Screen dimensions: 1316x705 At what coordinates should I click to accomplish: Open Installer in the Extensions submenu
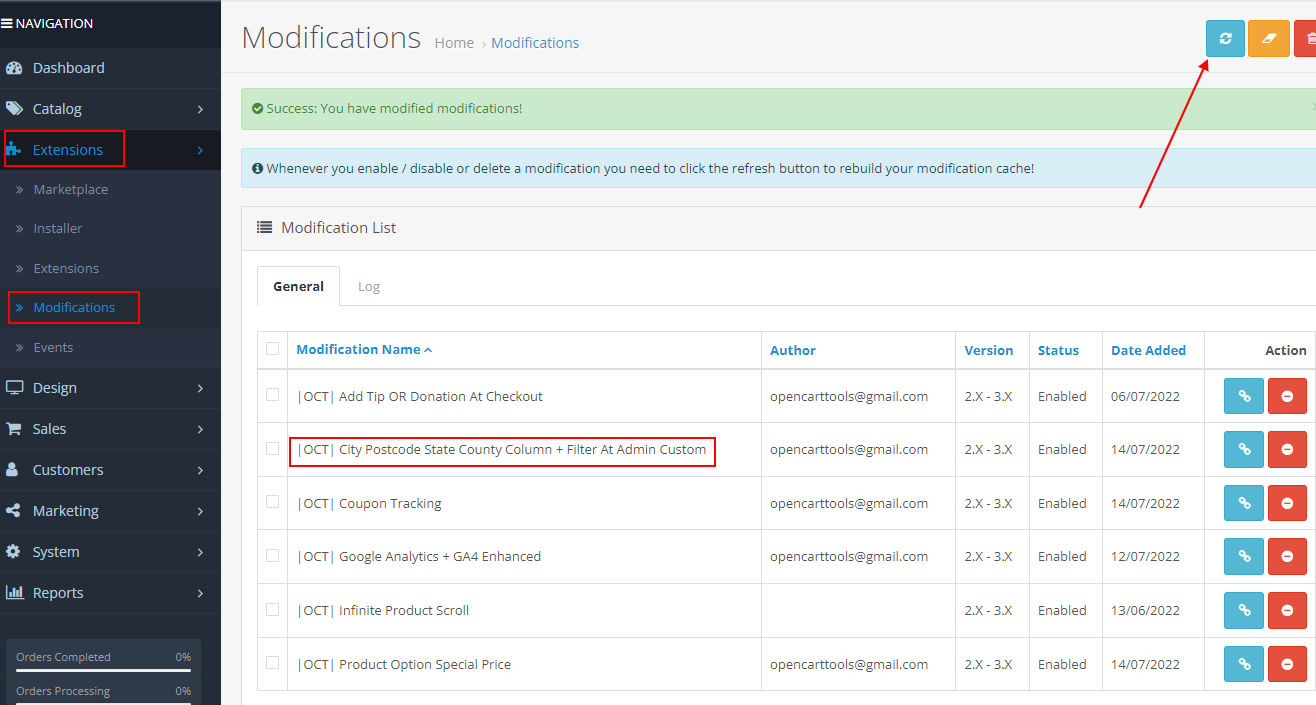pyautogui.click(x=58, y=228)
